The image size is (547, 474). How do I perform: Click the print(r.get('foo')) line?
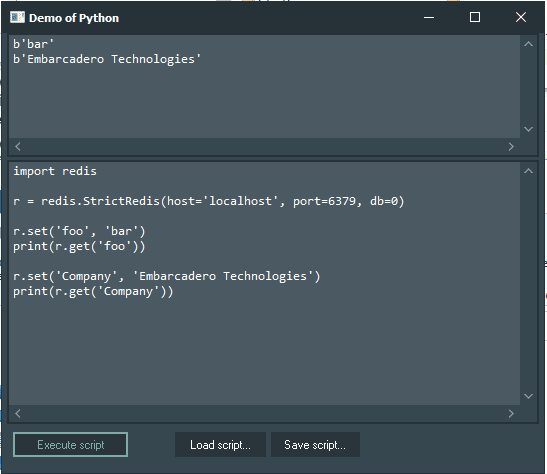pos(79,247)
